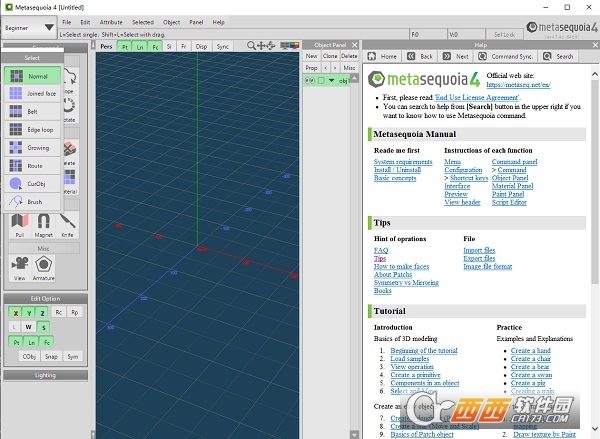Open the Beginner mode dropdown
Screen dimensions: 600x439
(29, 28)
